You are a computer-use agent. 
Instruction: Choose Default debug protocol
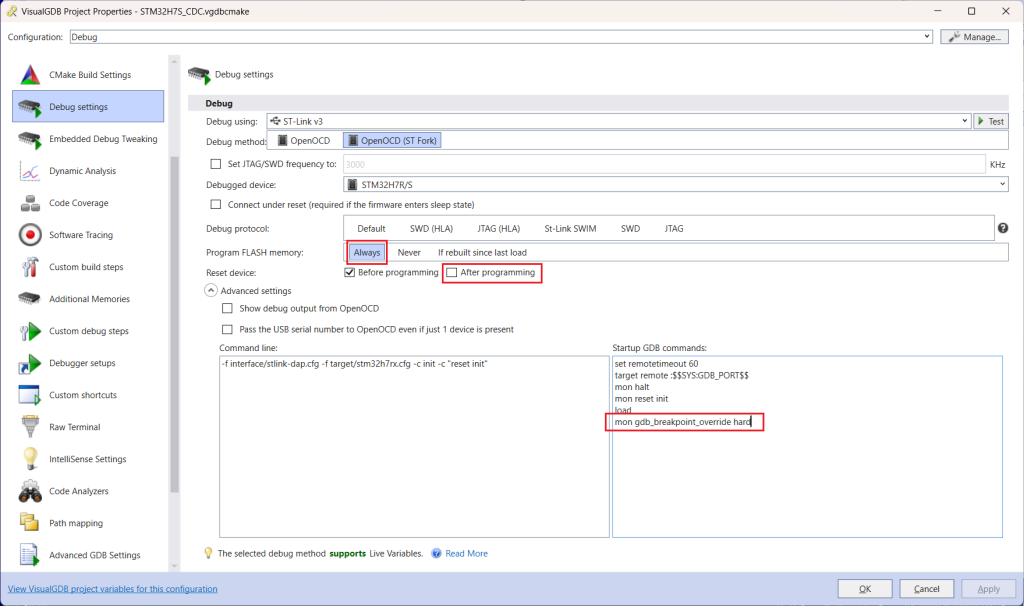(371, 229)
